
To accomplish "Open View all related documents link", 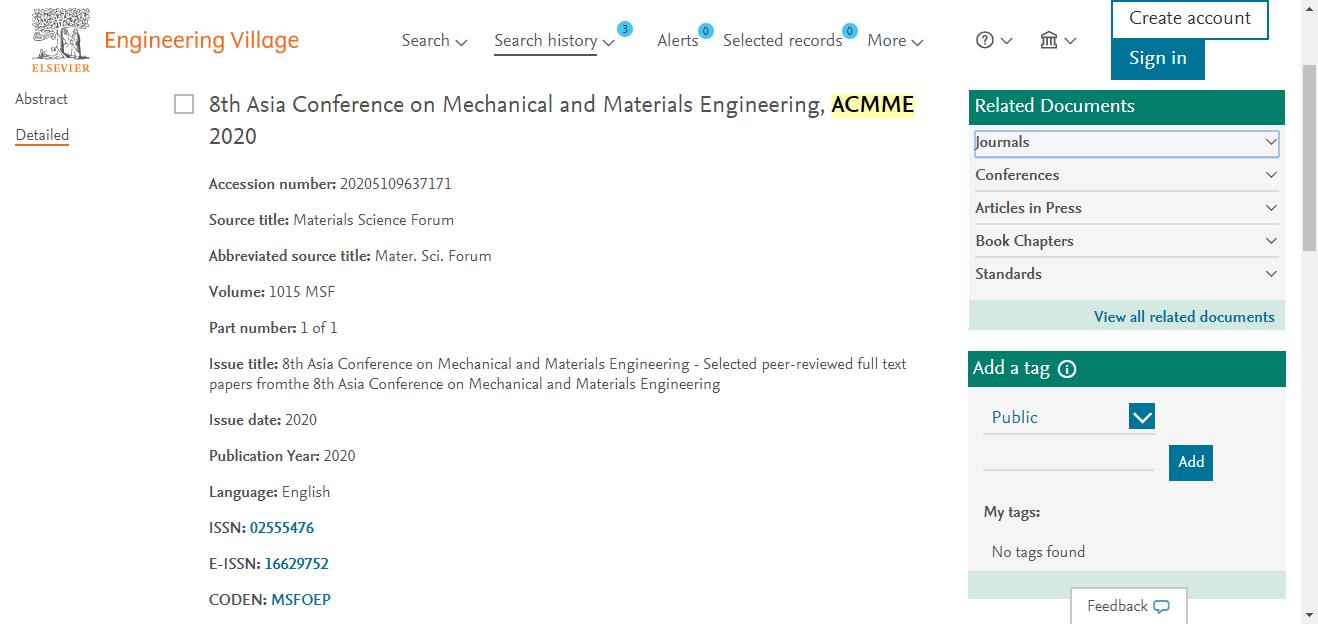I will point(1184,317).
